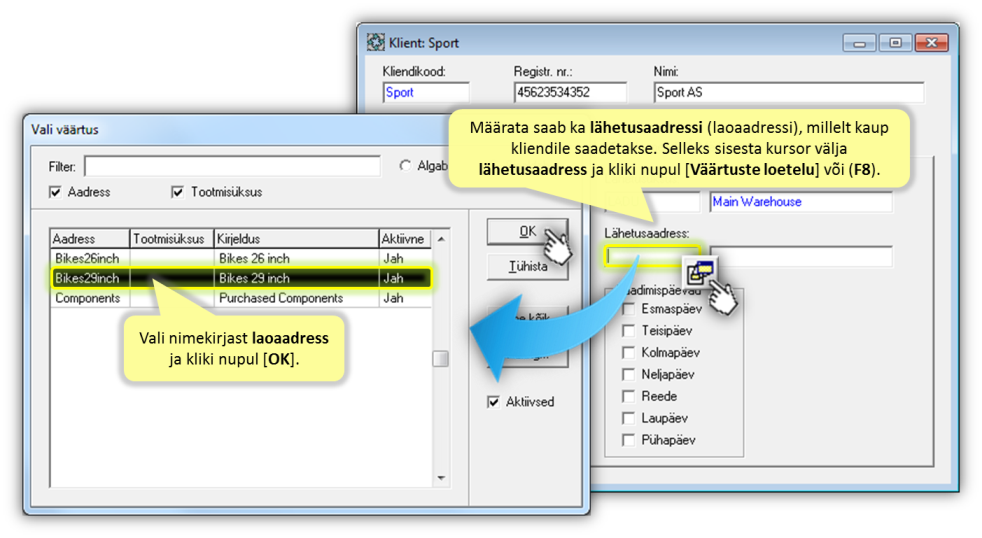This screenshot has height=538, width=982.
Task: Select the Bikes29inch row
Action: coord(241,278)
